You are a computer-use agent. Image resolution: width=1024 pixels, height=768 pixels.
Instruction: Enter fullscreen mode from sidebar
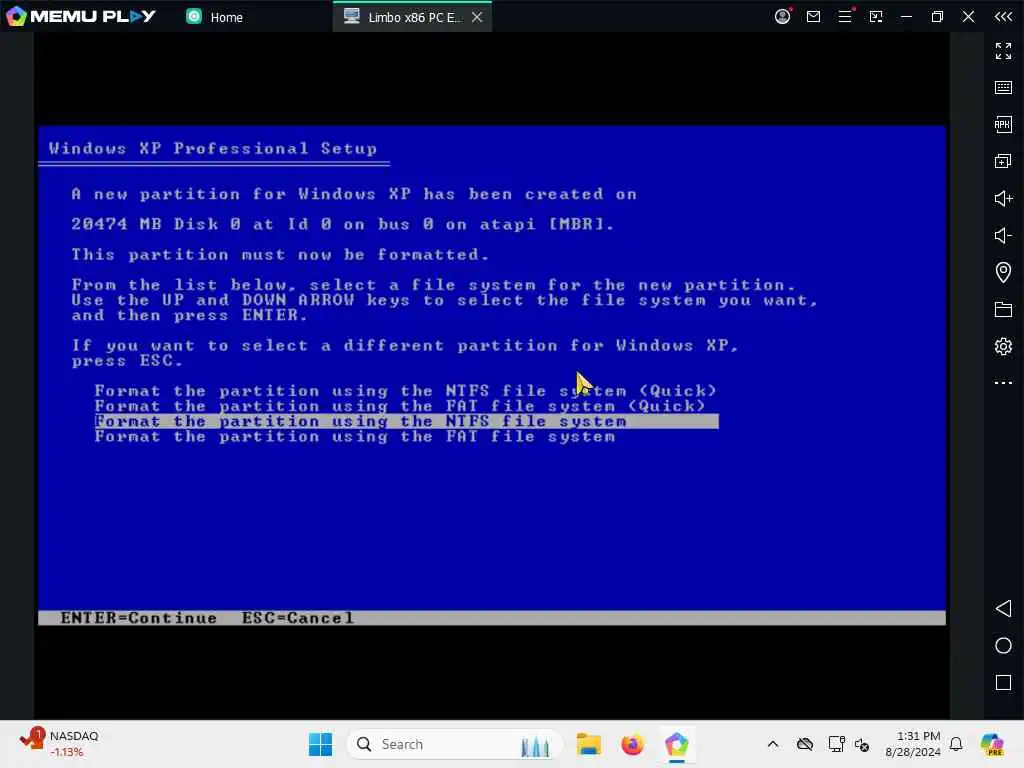pos(1003,51)
